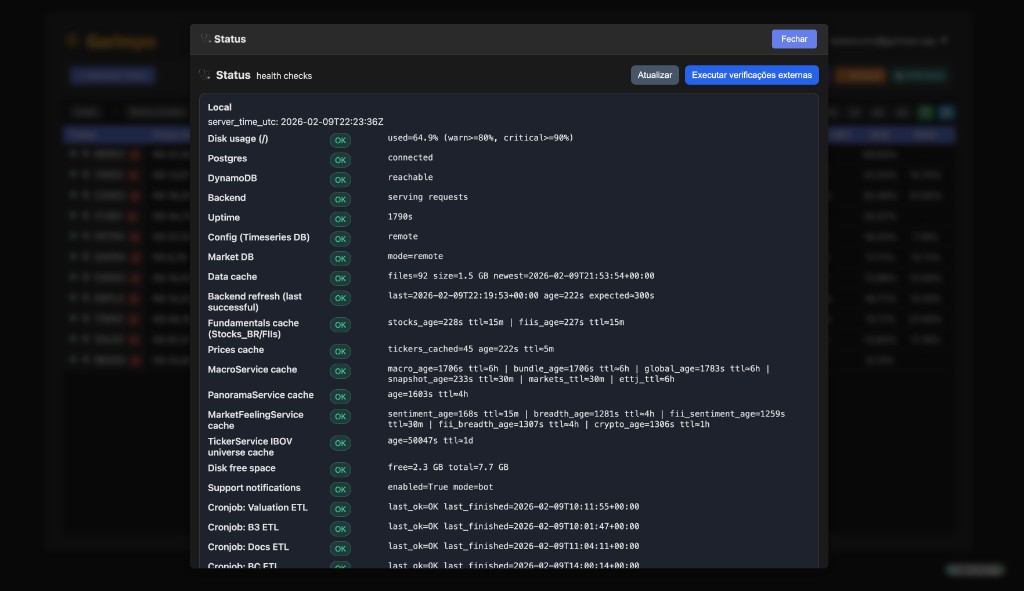
Task: Click the OK badge next to Uptime
Action: (x=341, y=219)
